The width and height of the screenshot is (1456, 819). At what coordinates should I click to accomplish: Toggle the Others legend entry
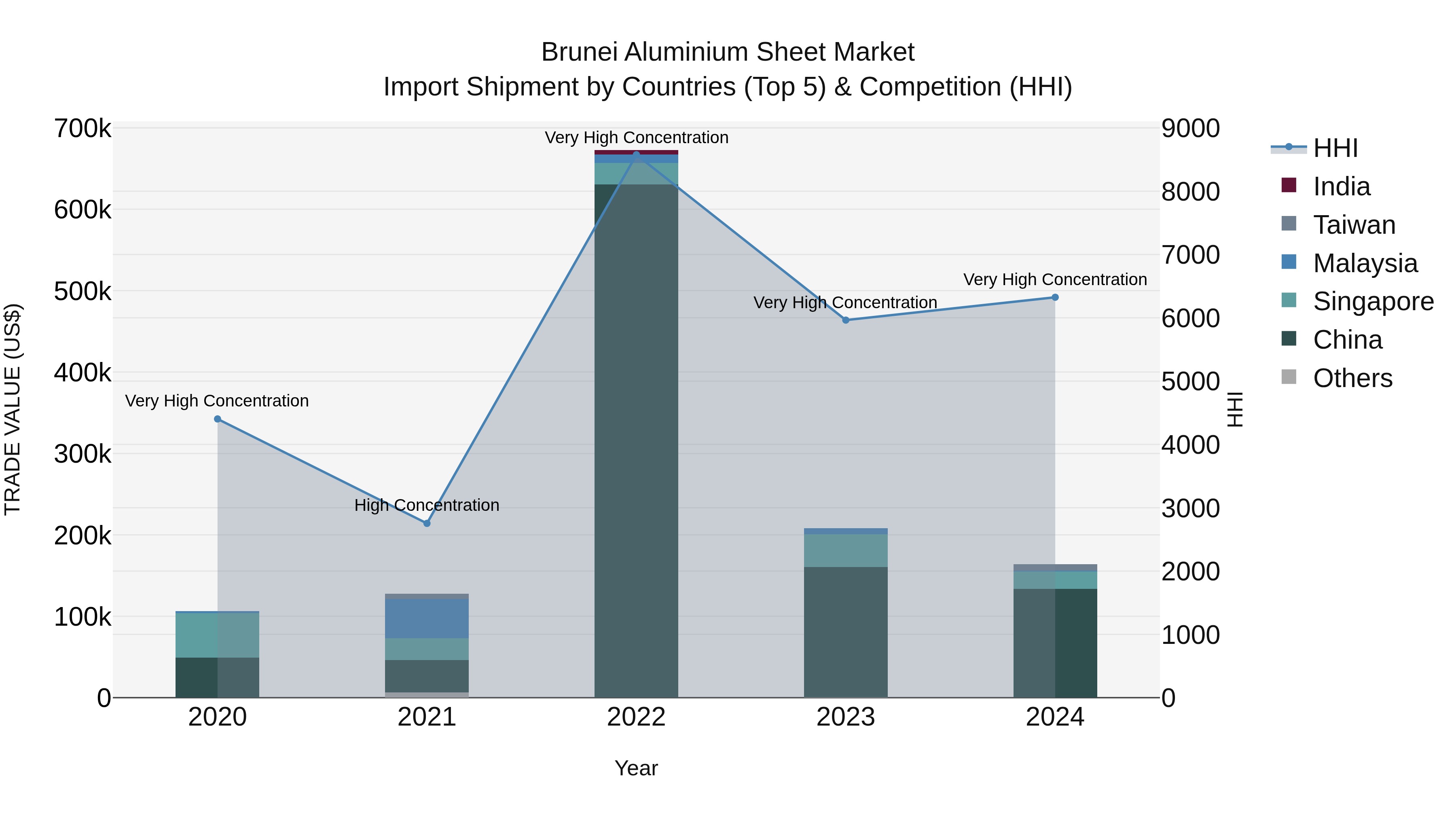click(x=1337, y=378)
